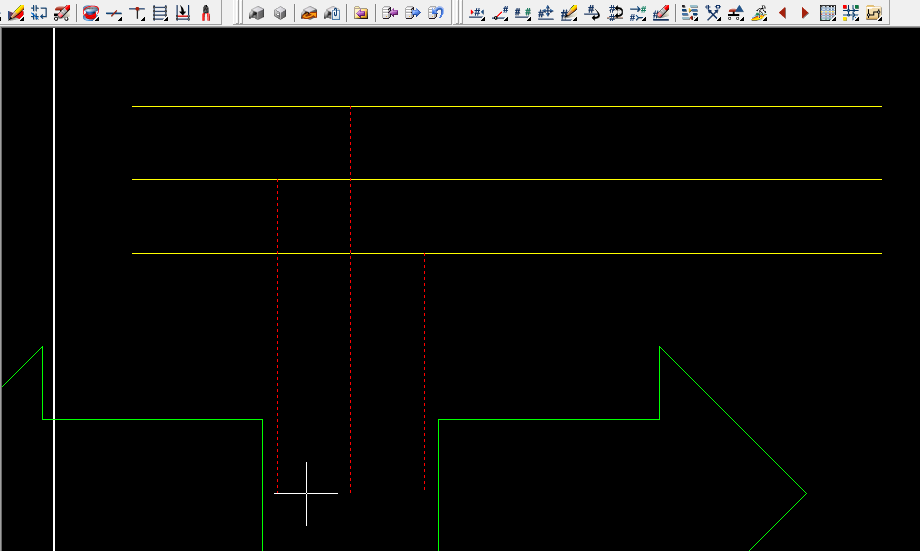This screenshot has height=551, width=920.
Task: Click the pencil drawing icon at toolbar start
Action: pos(15,13)
